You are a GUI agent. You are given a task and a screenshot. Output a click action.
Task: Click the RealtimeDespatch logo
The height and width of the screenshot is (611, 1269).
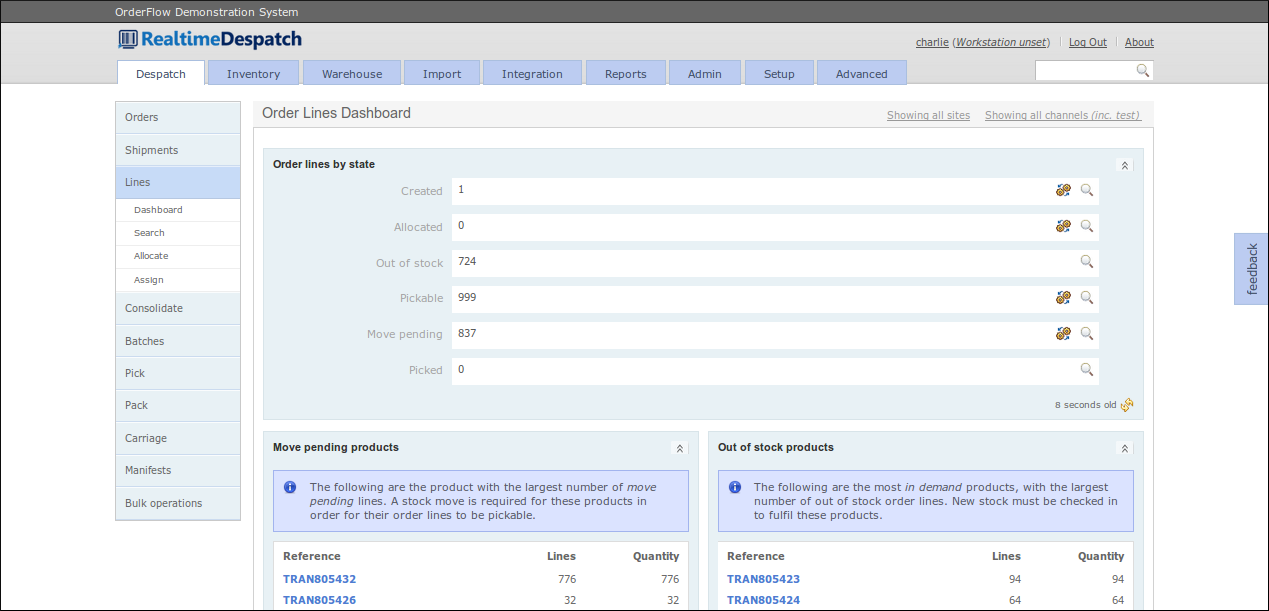(x=210, y=39)
